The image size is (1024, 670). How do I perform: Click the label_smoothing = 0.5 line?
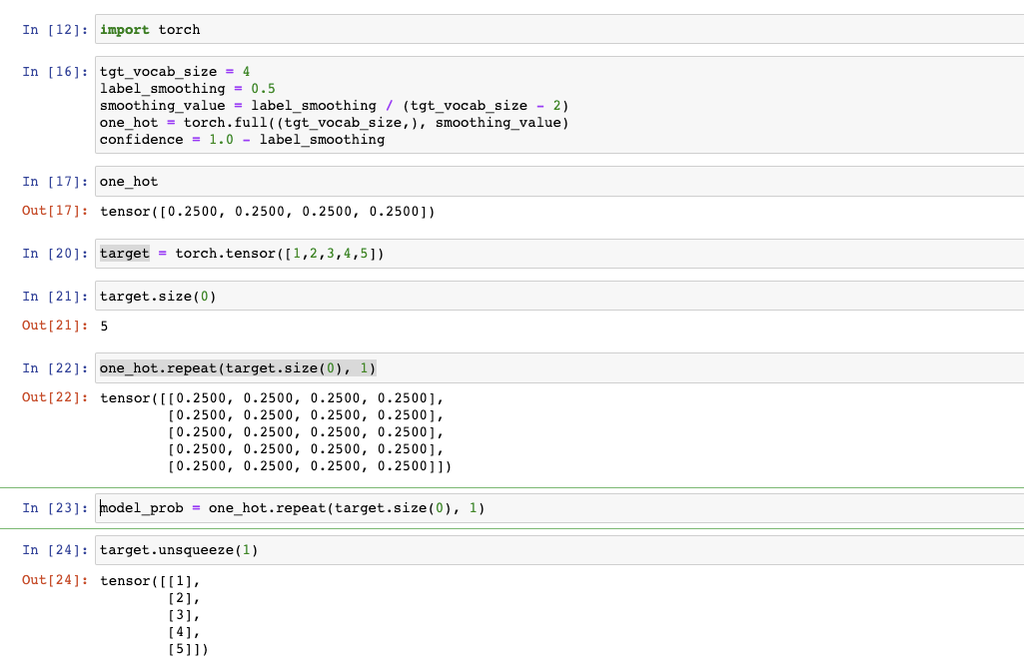(187, 89)
